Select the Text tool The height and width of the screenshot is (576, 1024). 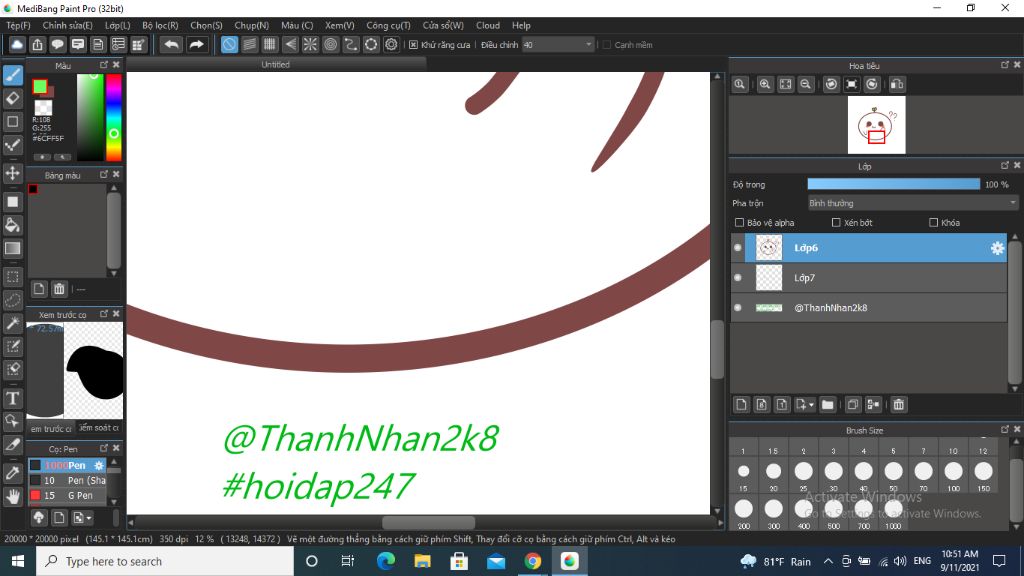pyautogui.click(x=13, y=398)
